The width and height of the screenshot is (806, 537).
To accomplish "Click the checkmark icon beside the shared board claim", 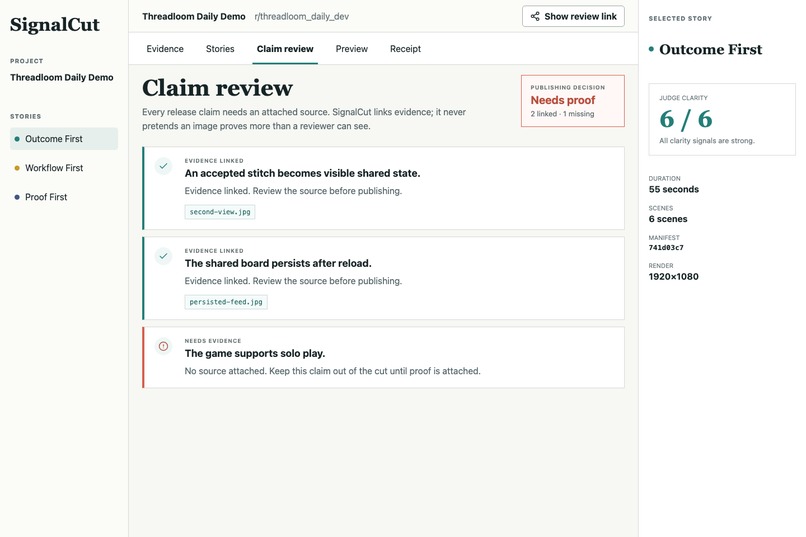I will (x=163, y=256).
